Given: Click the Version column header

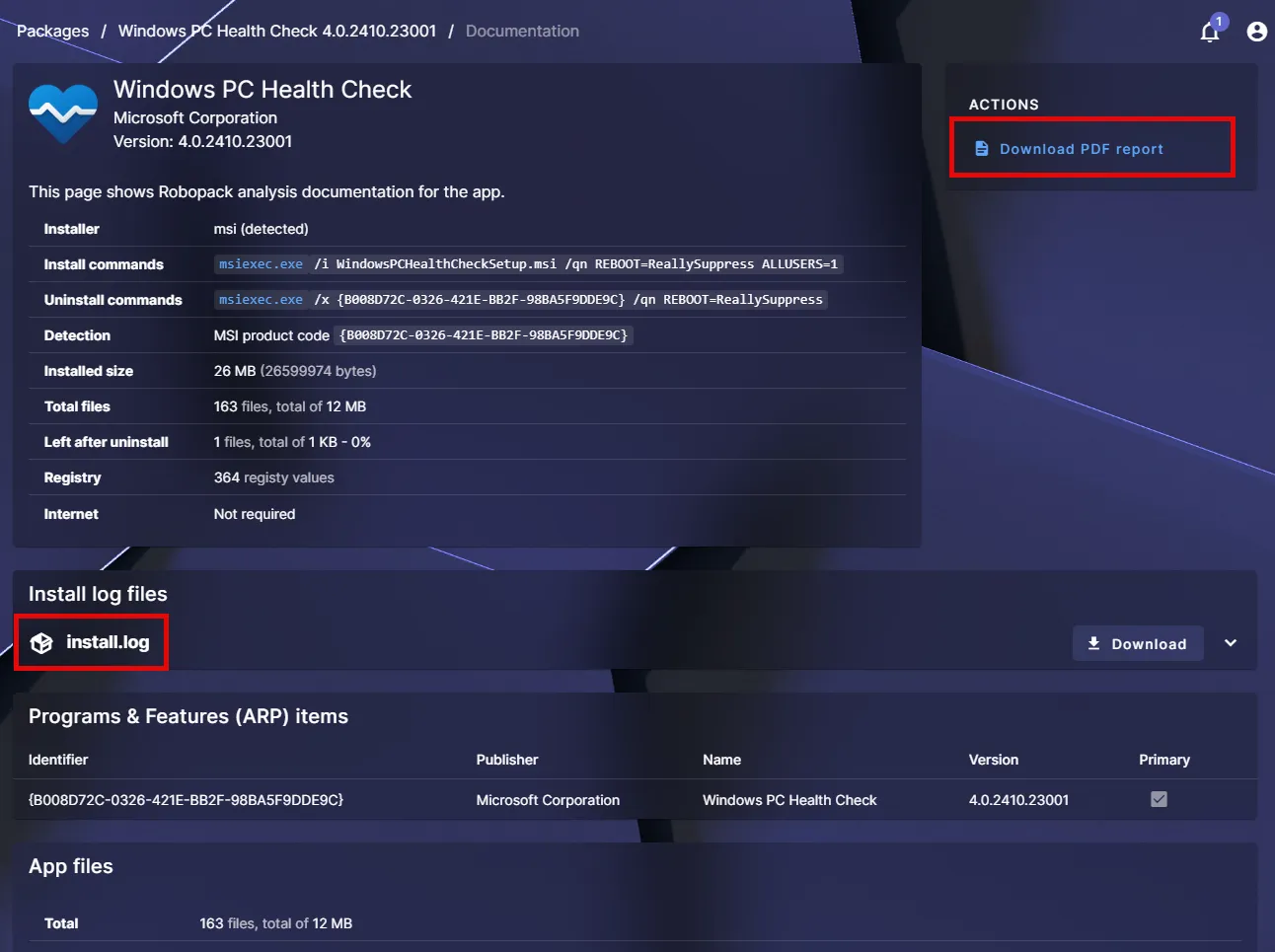Looking at the screenshot, I should (x=994, y=760).
